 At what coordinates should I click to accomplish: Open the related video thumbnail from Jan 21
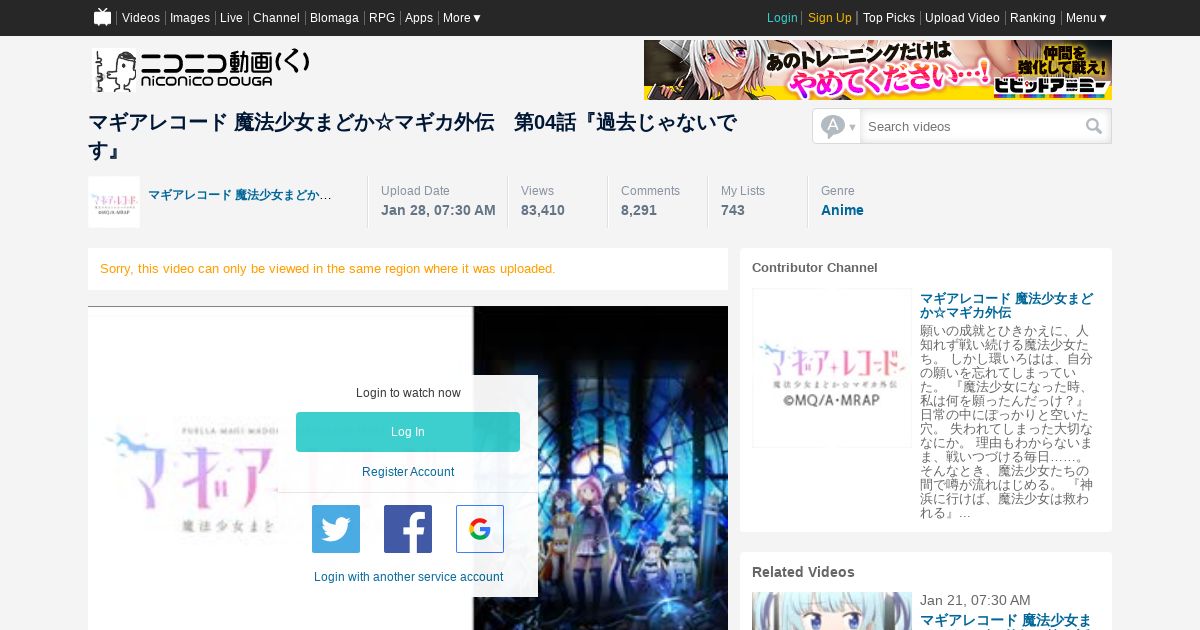[x=832, y=611]
